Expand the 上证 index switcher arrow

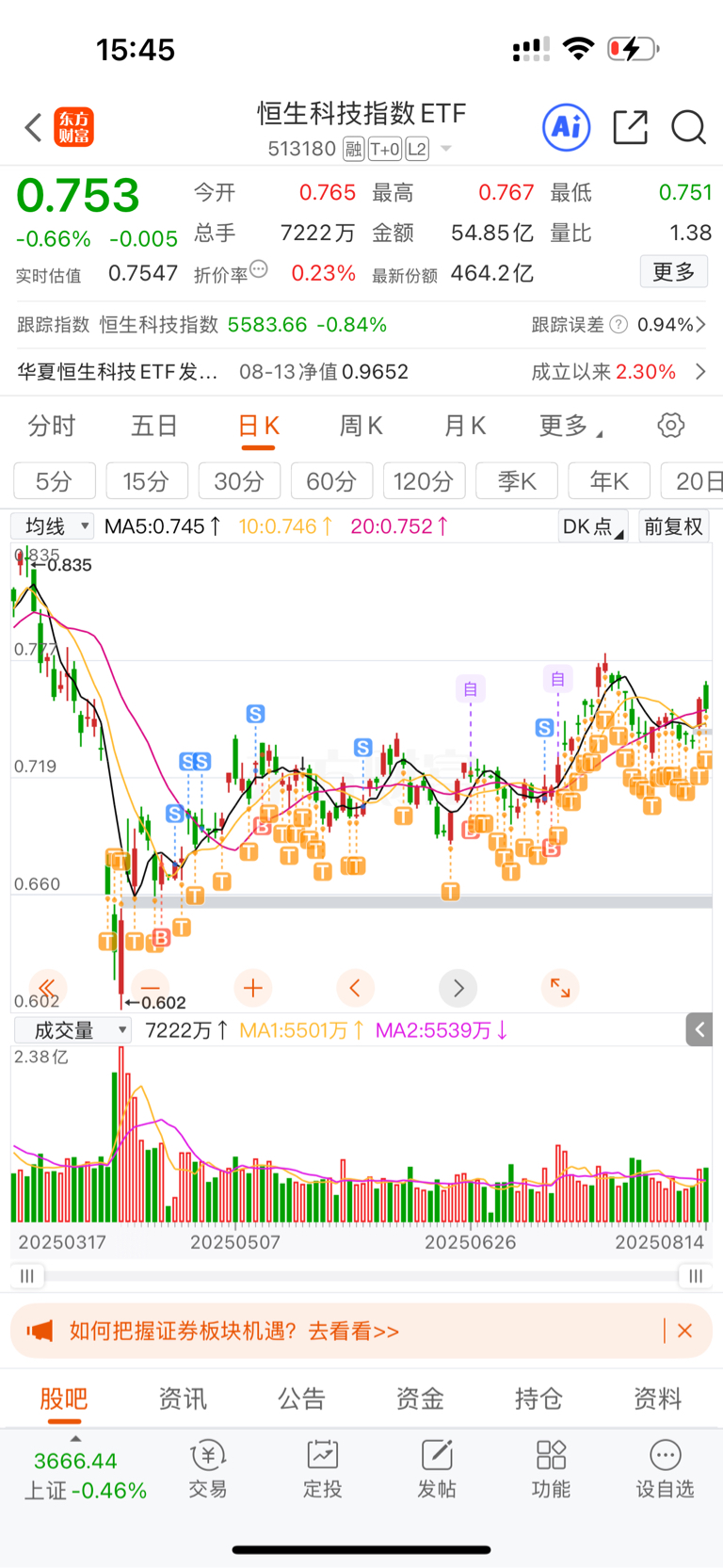pyautogui.click(x=75, y=1439)
